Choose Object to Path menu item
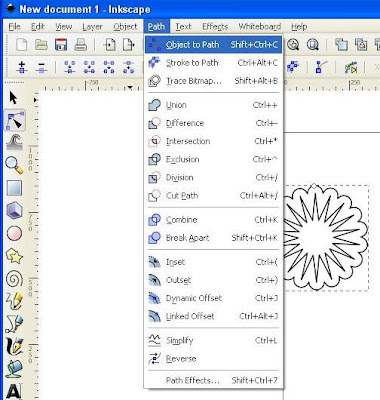 [213, 45]
